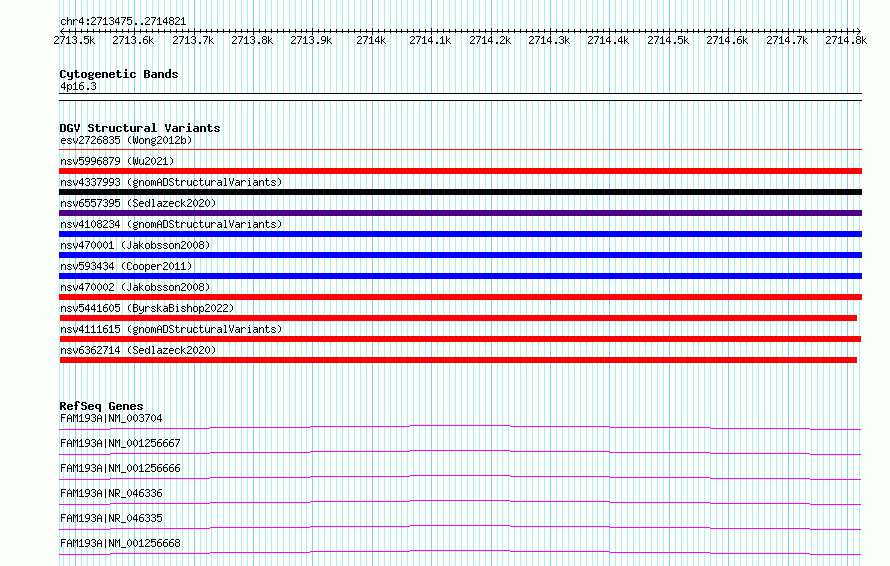
Task: Open transcript FAM193A|NR_046335 label
Action: (x=111, y=518)
